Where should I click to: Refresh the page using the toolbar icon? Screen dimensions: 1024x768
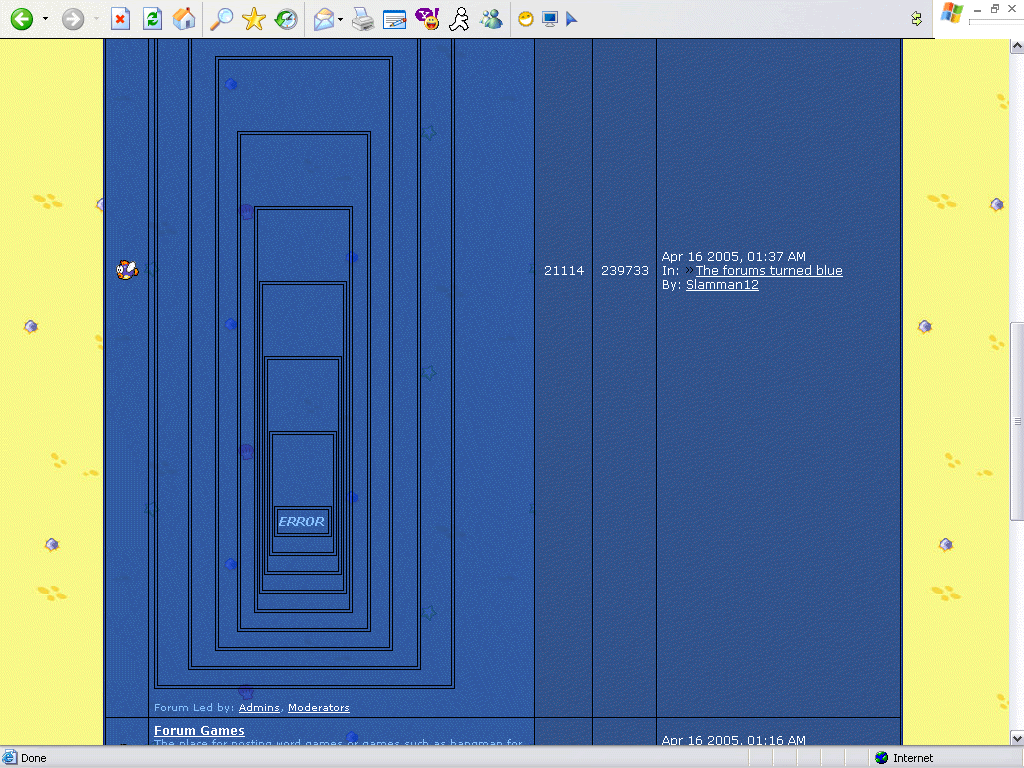pos(152,19)
